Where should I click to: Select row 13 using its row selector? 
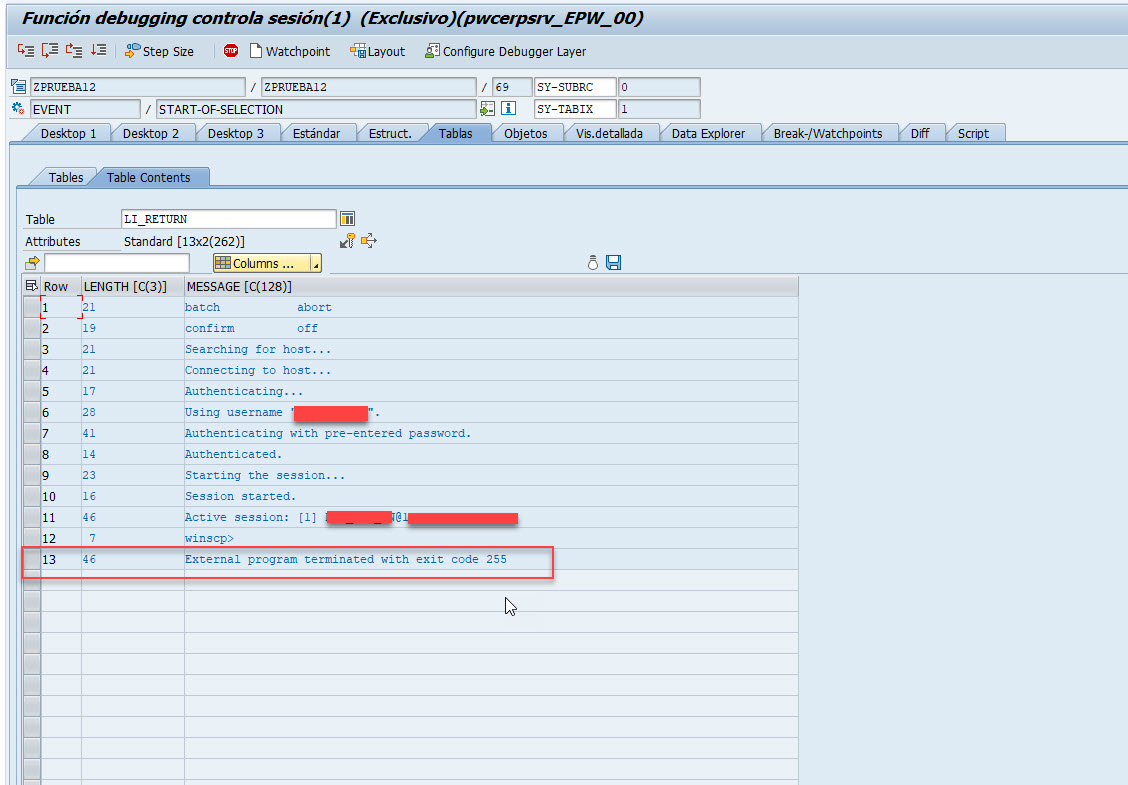(32, 560)
